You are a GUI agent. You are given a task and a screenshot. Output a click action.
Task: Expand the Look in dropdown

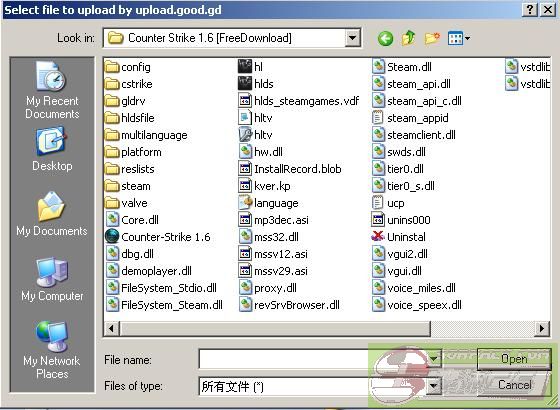[352, 38]
